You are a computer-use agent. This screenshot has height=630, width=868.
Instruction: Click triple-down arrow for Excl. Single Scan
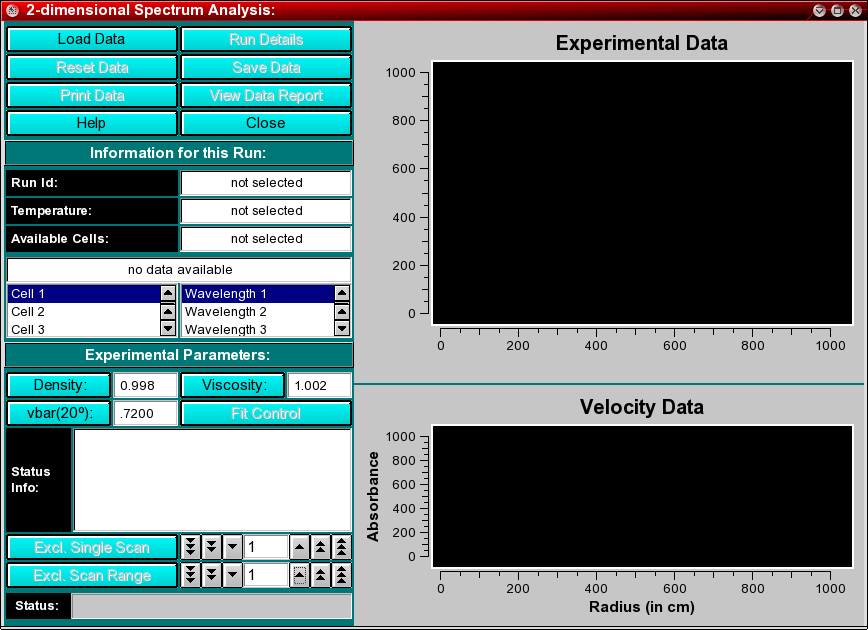tap(190, 547)
